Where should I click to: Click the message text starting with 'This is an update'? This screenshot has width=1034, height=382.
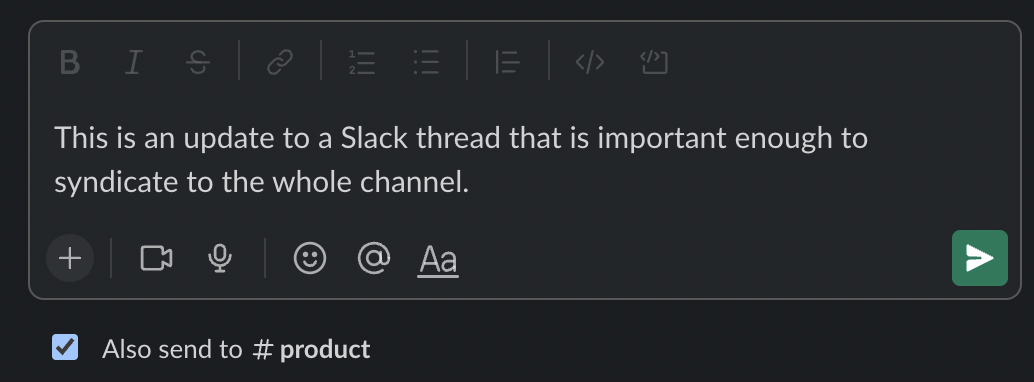461,160
